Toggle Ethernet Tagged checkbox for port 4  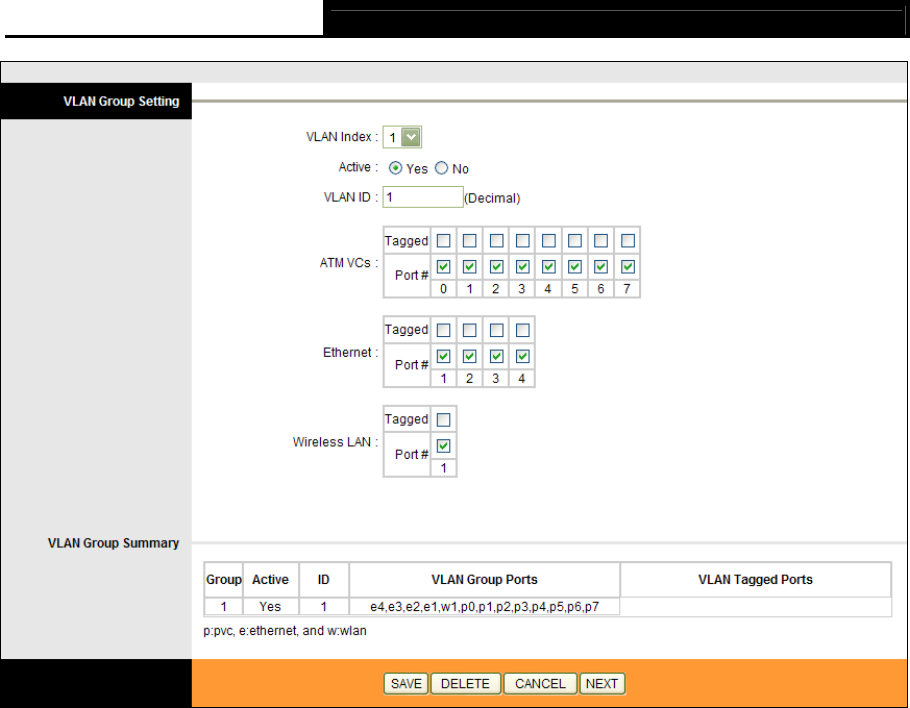tap(522, 330)
